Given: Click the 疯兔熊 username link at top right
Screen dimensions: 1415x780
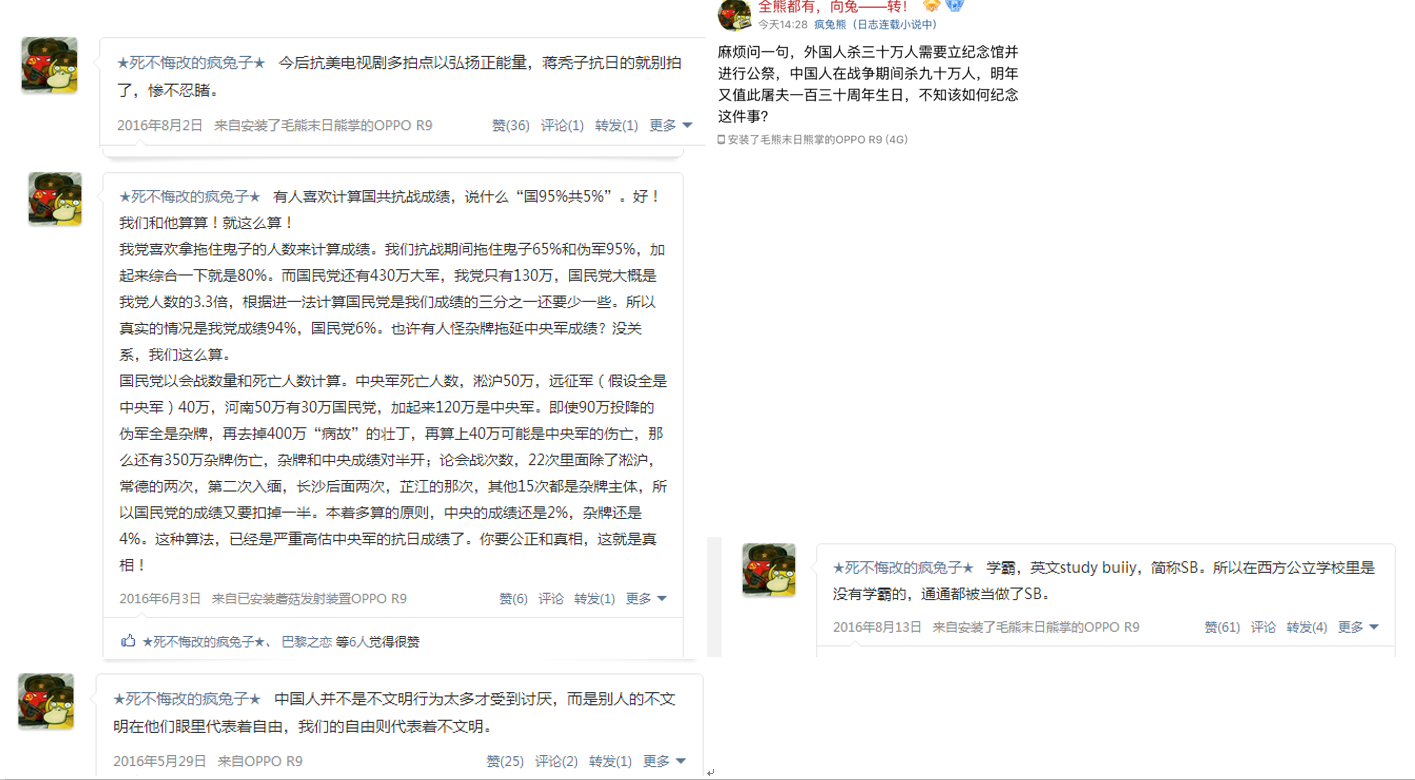Looking at the screenshot, I should pyautogui.click(x=830, y=24).
